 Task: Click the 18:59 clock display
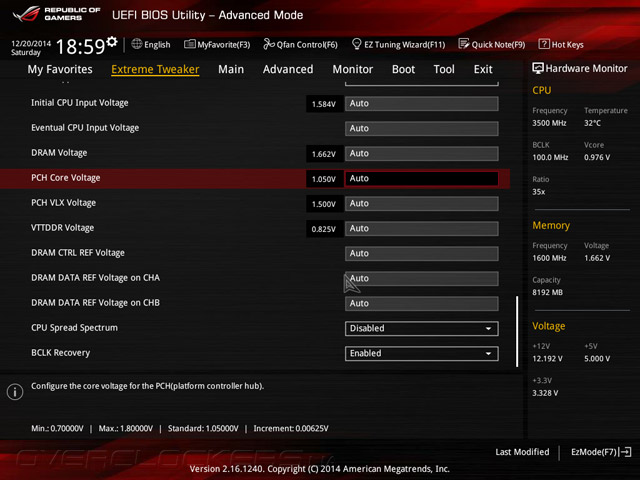tap(80, 47)
